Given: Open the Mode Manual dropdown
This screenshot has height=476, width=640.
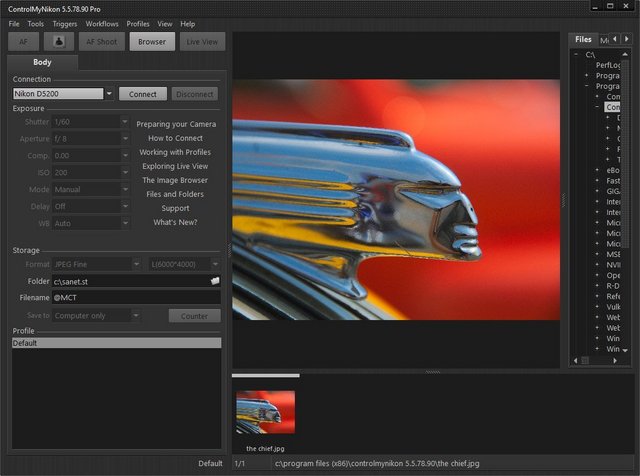Looking at the screenshot, I should click(125, 189).
